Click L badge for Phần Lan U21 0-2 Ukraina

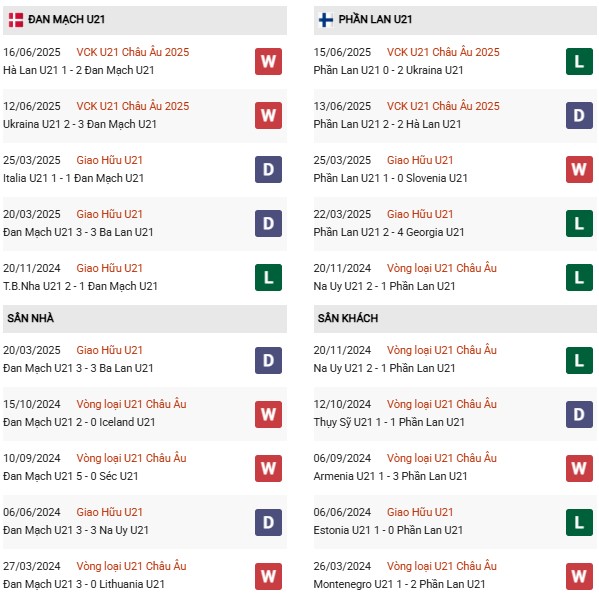click(x=579, y=62)
